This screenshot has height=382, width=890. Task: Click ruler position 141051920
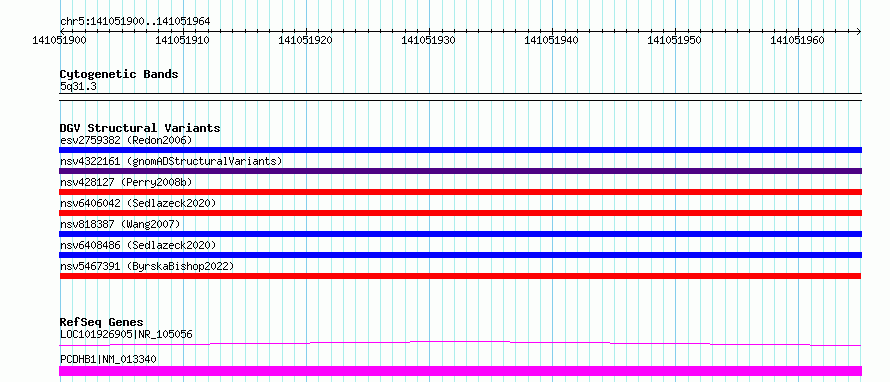tap(306, 41)
